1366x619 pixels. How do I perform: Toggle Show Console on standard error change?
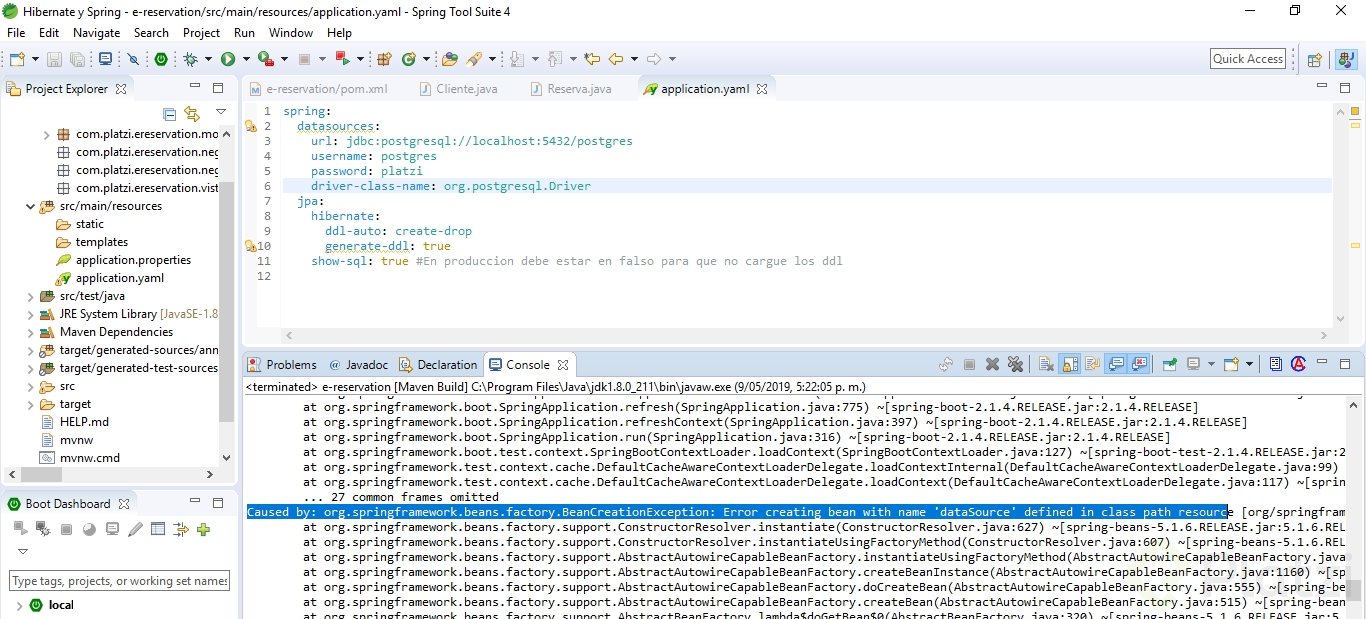tap(1139, 365)
